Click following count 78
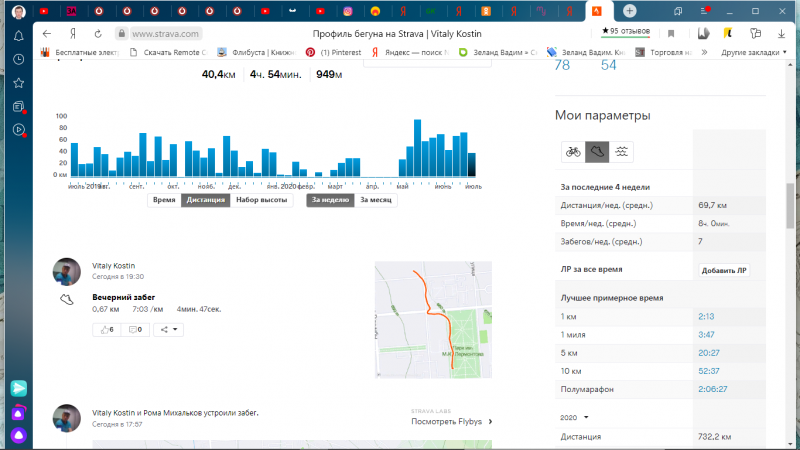This screenshot has width=800, height=450. pos(562,65)
